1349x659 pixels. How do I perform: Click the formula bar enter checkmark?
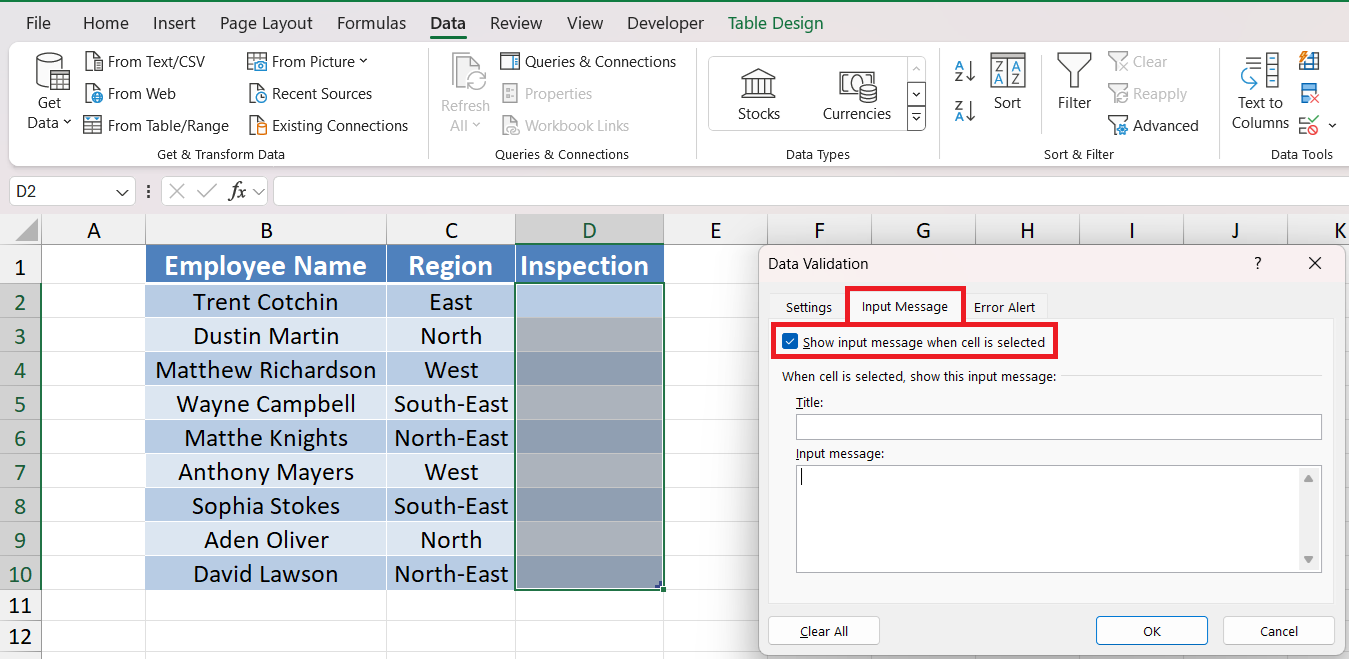(x=207, y=191)
